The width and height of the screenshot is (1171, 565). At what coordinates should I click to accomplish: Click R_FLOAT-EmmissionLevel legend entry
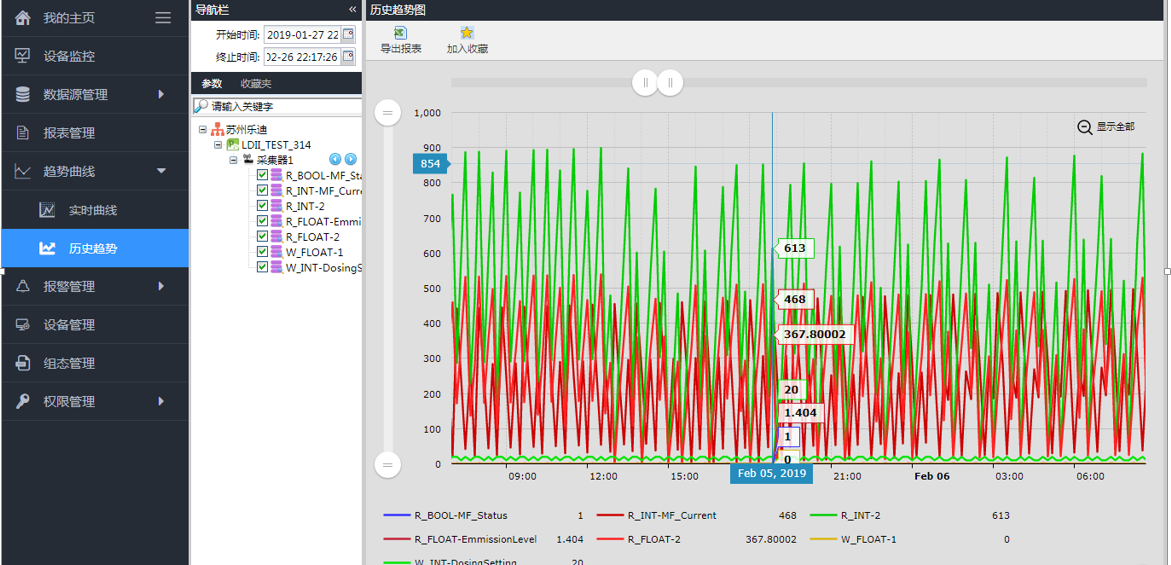[x=483, y=539]
